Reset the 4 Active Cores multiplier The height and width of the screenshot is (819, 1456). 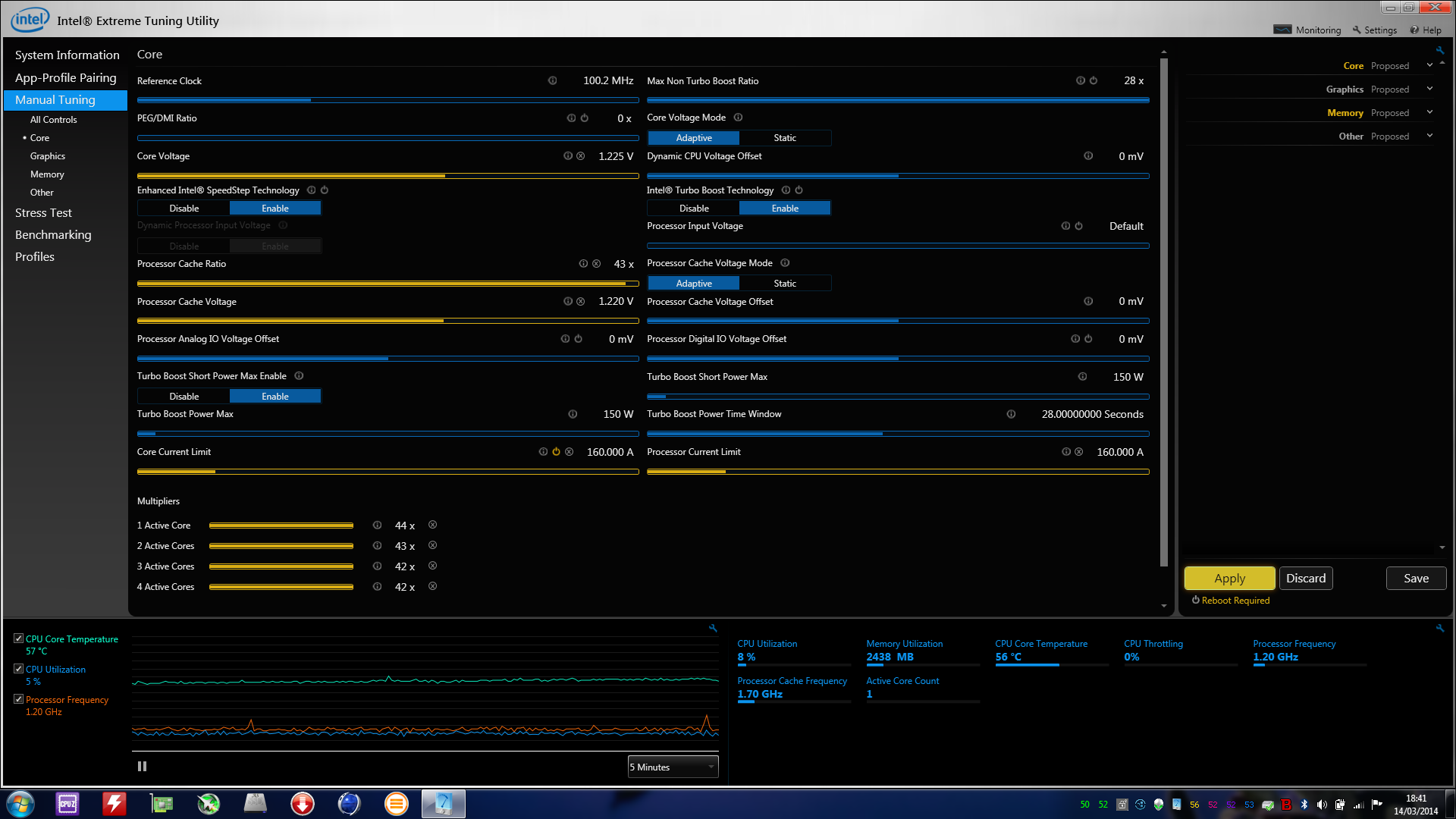432,586
